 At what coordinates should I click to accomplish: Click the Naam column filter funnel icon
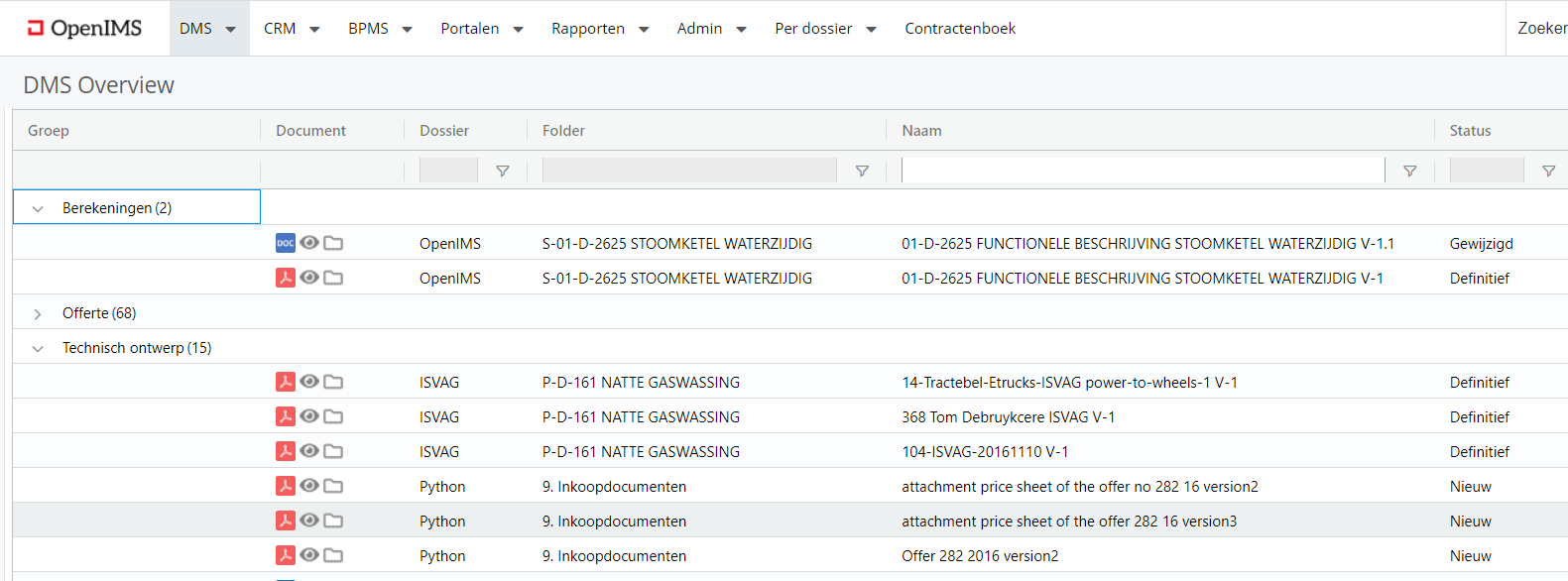point(1409,172)
